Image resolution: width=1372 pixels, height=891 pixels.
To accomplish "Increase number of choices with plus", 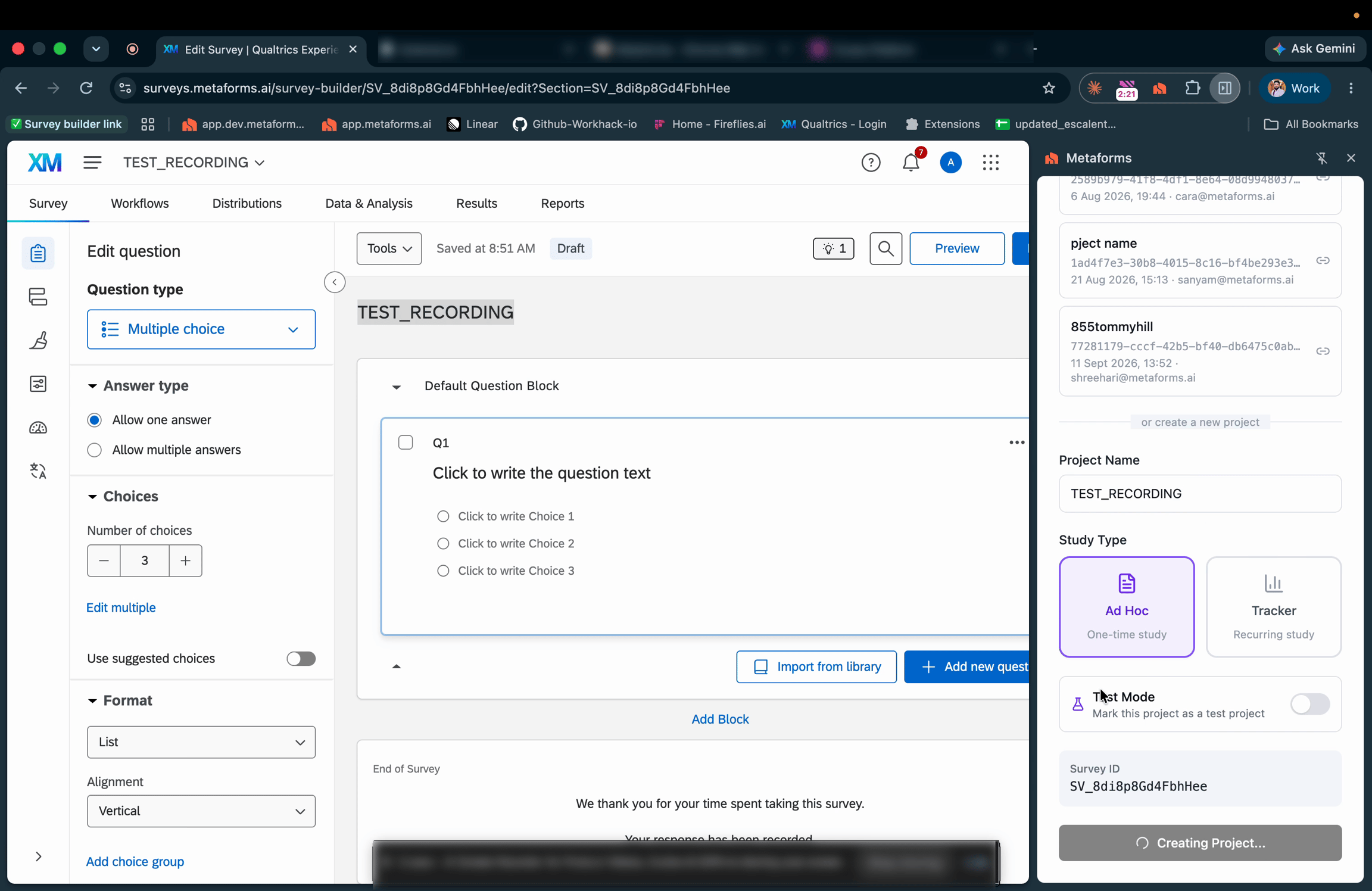I will tap(185, 560).
